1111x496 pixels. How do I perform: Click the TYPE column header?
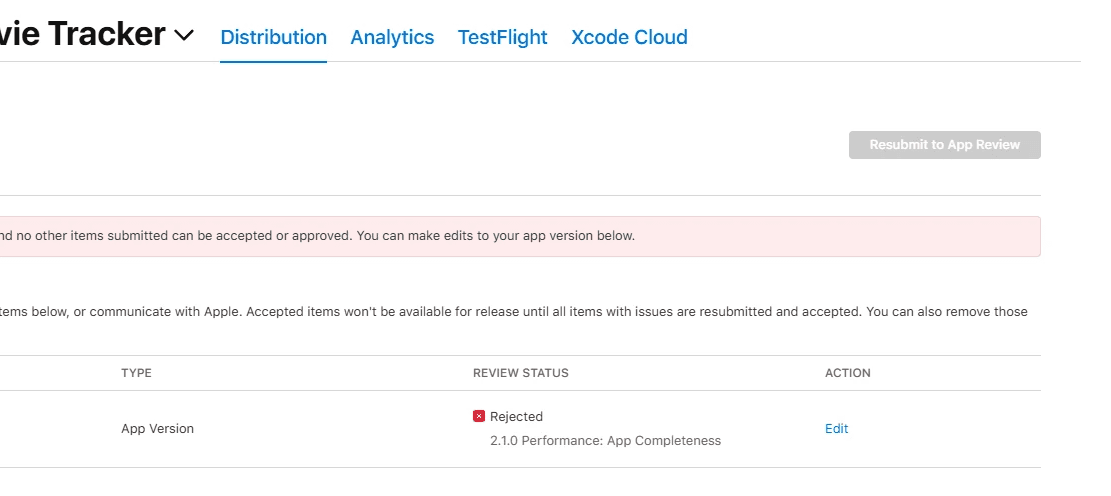[136, 373]
